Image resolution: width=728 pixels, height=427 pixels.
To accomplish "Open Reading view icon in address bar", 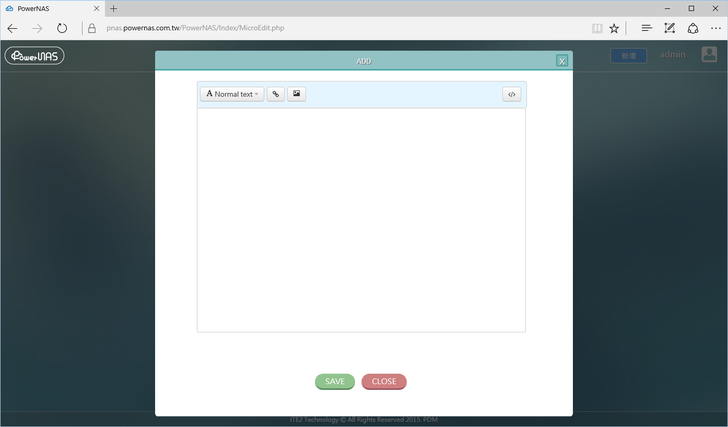I will click(x=597, y=28).
